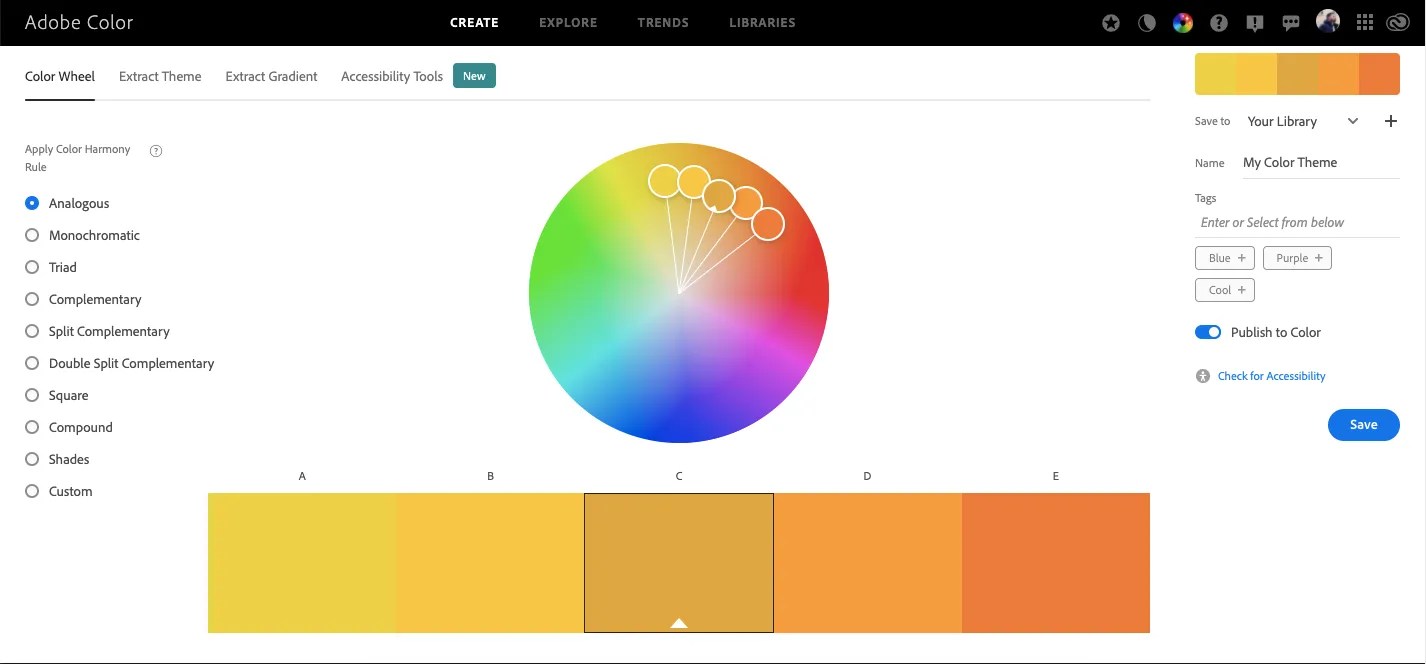Click the Apply Color Harmony Rule help icon

coord(155,150)
